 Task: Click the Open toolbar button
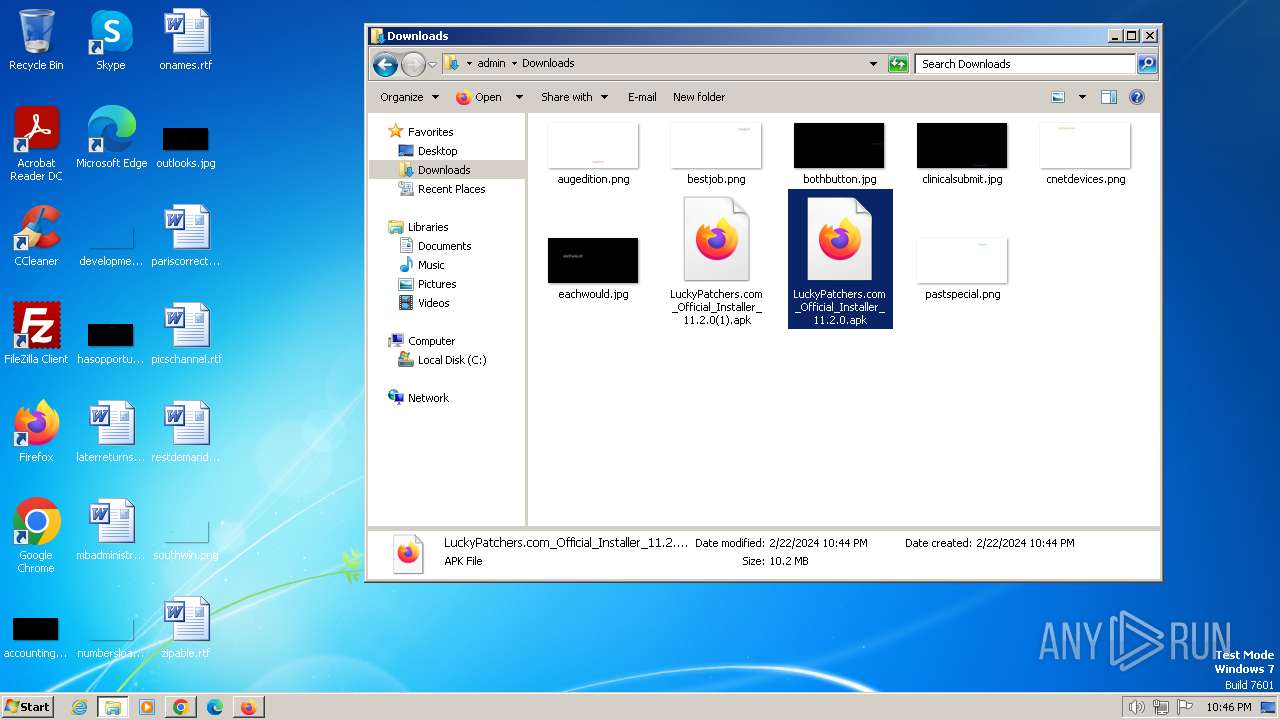(x=479, y=97)
